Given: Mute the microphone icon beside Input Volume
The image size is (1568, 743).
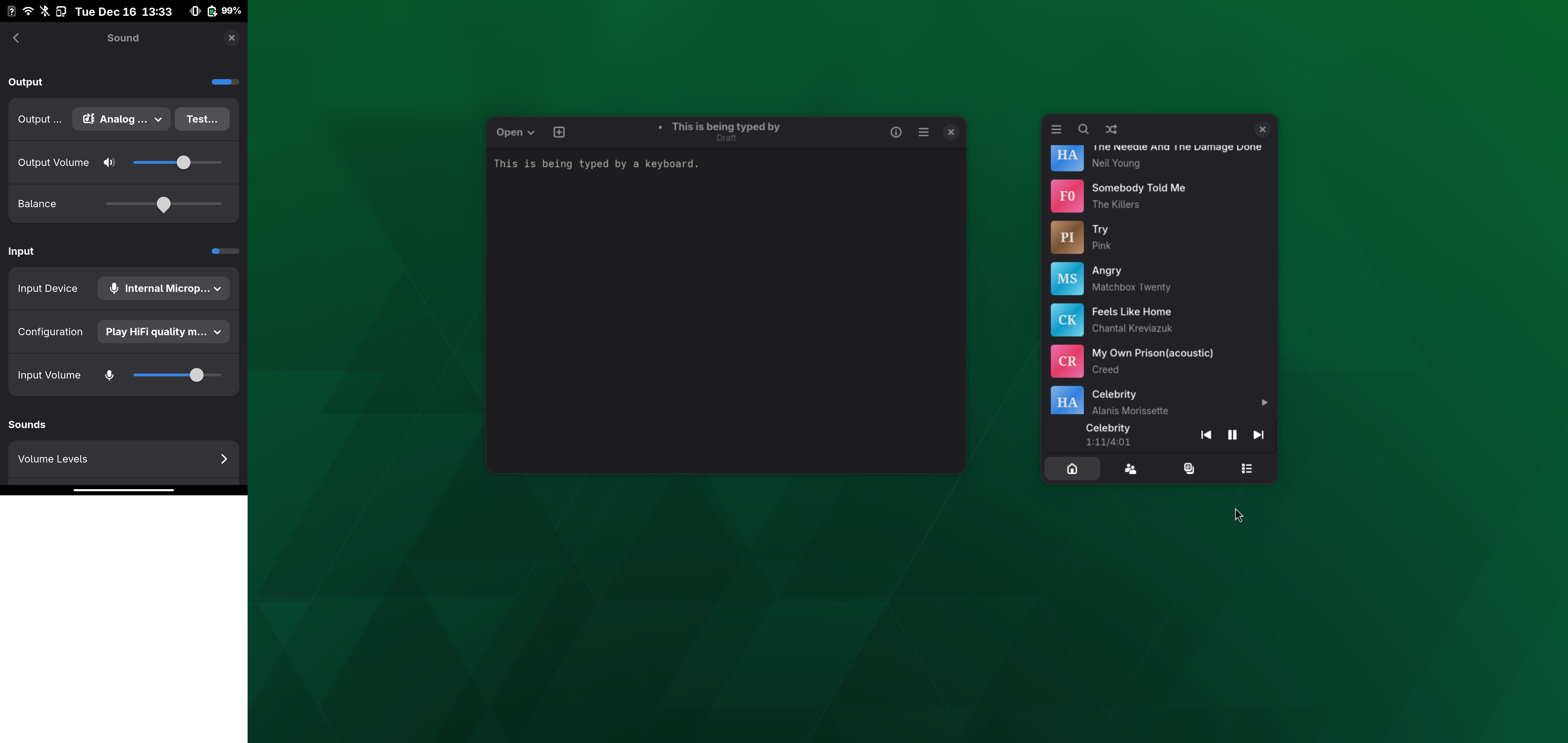Looking at the screenshot, I should point(109,375).
